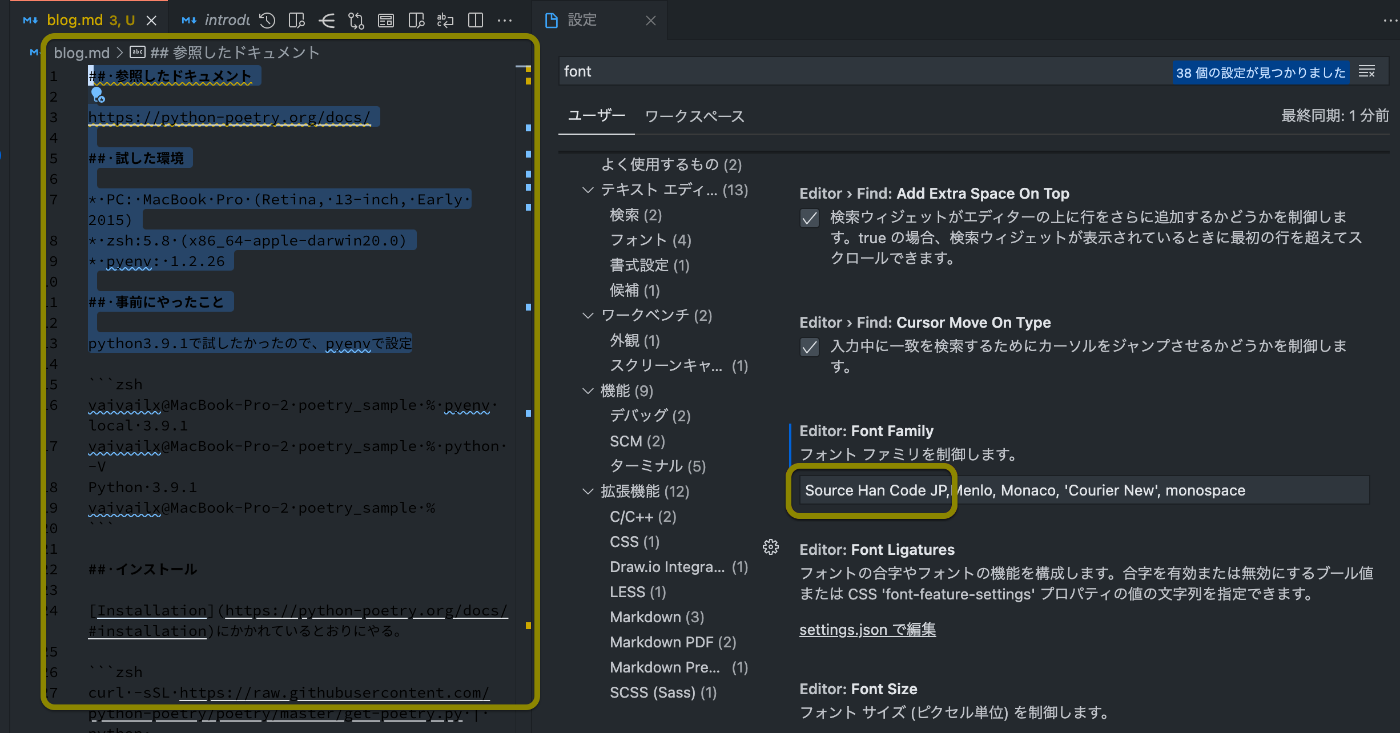Image resolution: width=1400 pixels, height=733 pixels.
Task: Open changes via source control compare icon
Action: pyautogui.click(x=357, y=20)
